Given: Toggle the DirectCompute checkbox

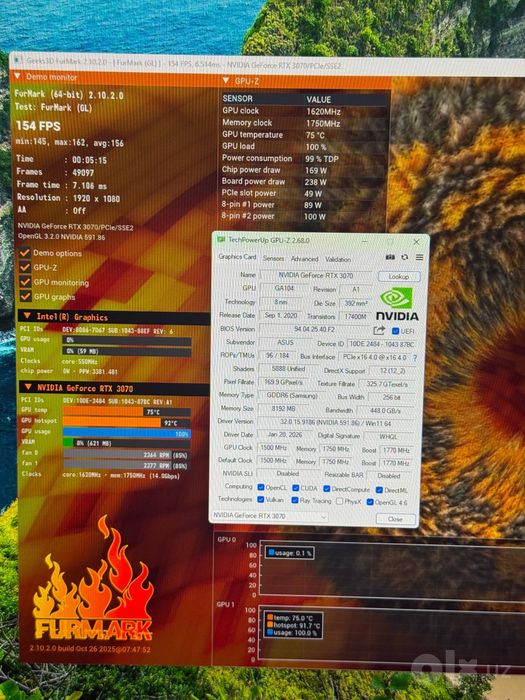Looking at the screenshot, I should point(326,489).
